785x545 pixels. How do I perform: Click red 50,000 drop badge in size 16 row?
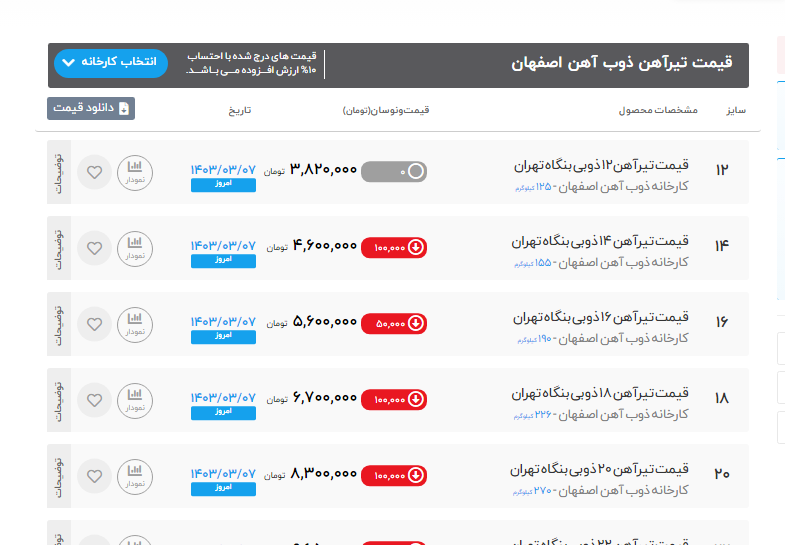click(394, 323)
